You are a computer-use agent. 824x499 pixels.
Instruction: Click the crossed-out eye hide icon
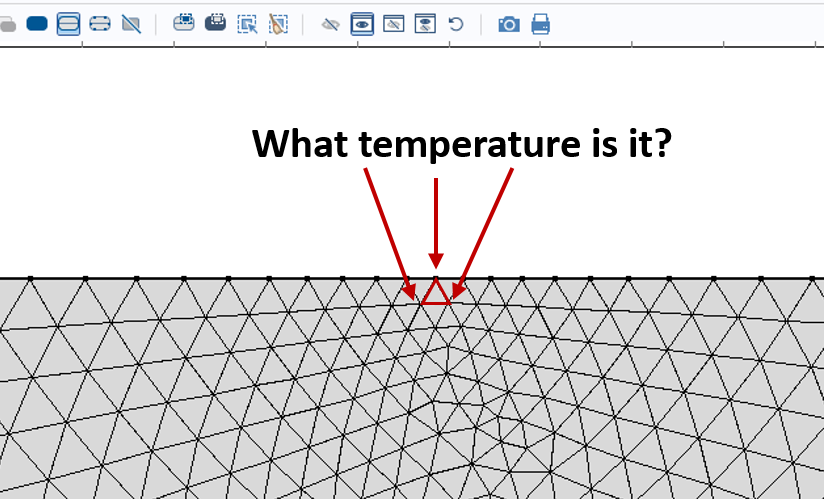click(330, 24)
